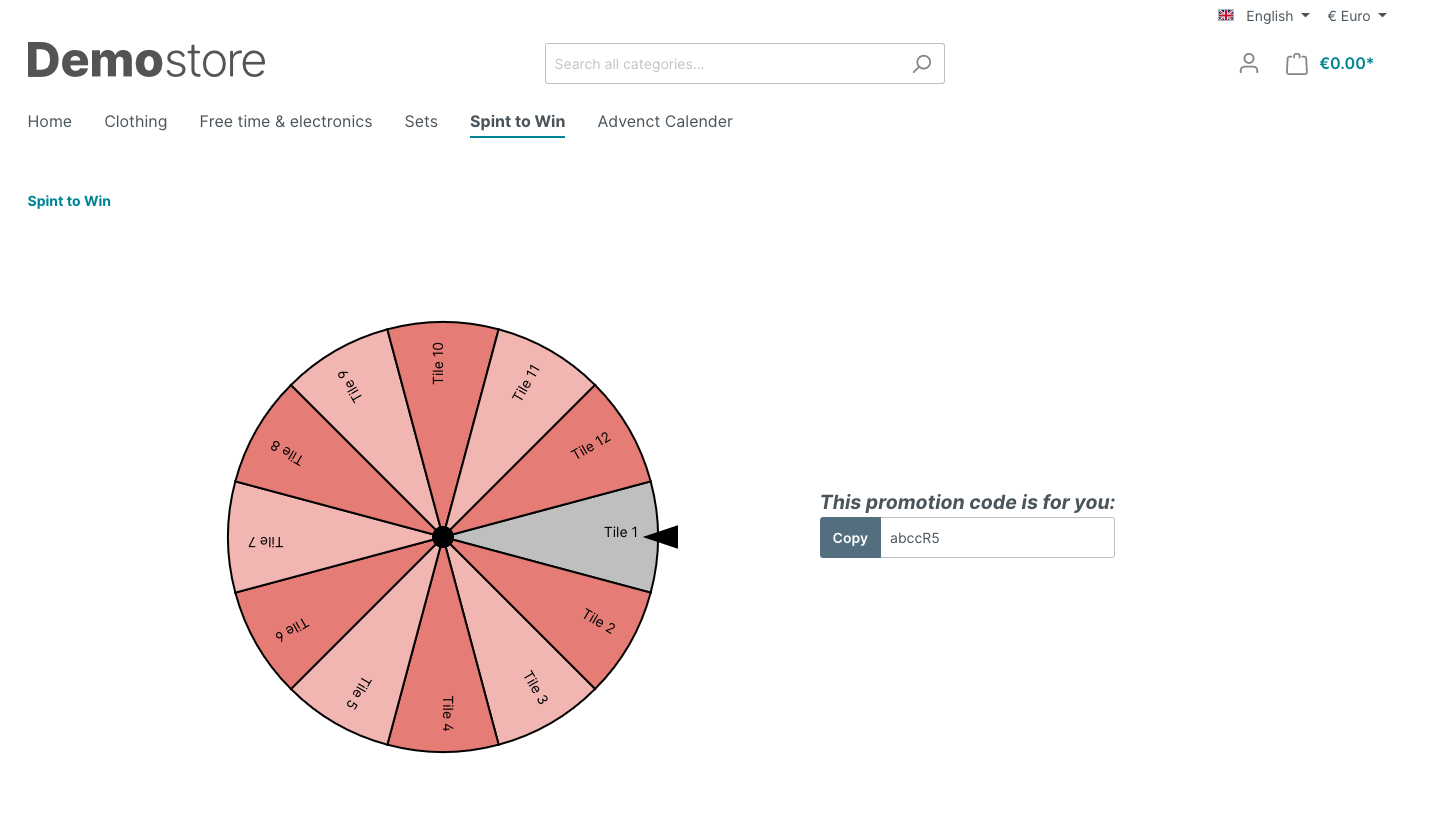
Task: Click the €0.00* cart total
Action: pos(1346,64)
